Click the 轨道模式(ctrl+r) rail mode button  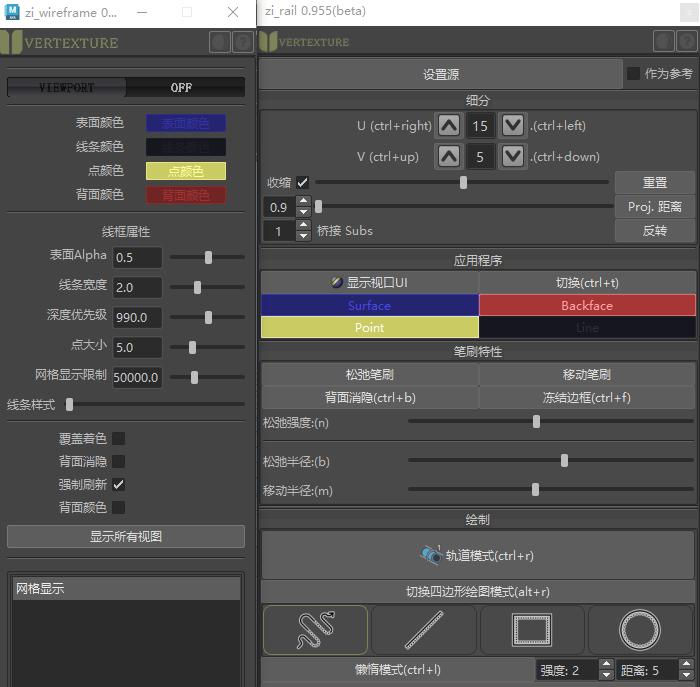[x=477, y=556]
